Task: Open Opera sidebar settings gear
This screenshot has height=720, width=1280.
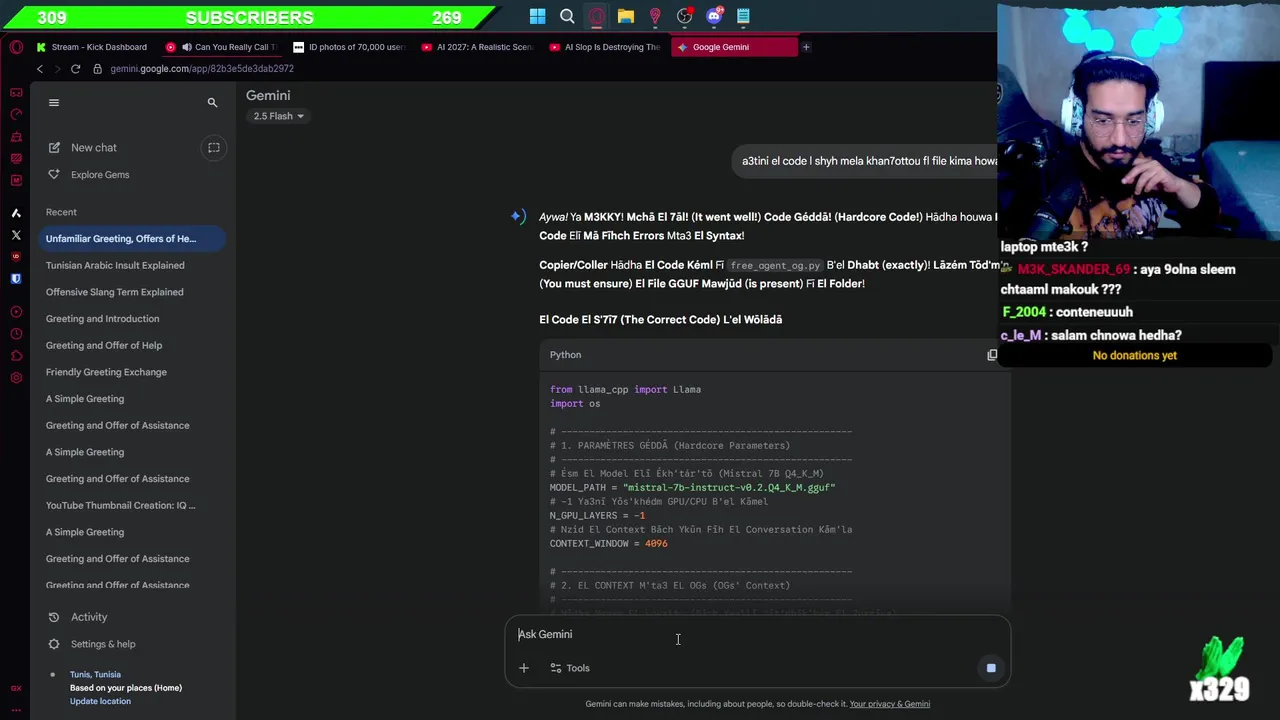Action: click(x=16, y=378)
